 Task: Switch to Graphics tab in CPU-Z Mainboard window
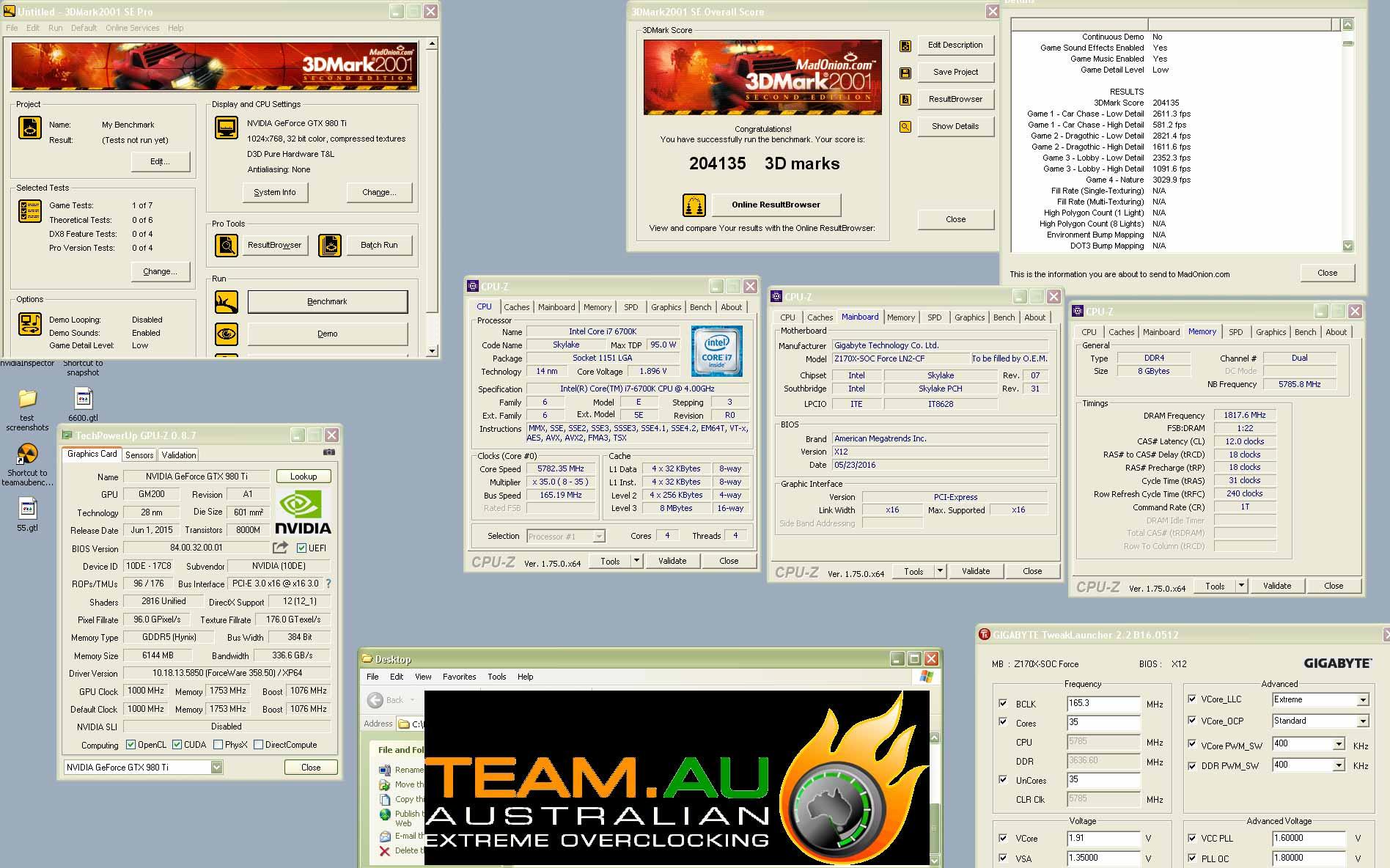(969, 317)
